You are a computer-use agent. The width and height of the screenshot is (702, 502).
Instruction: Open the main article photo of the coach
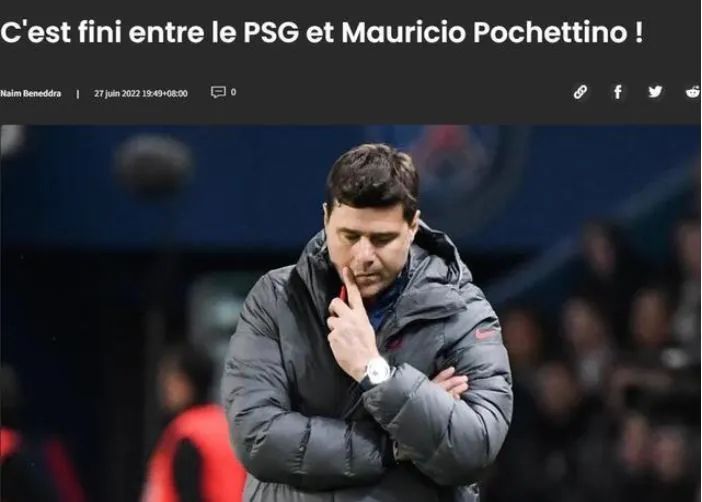click(x=350, y=313)
